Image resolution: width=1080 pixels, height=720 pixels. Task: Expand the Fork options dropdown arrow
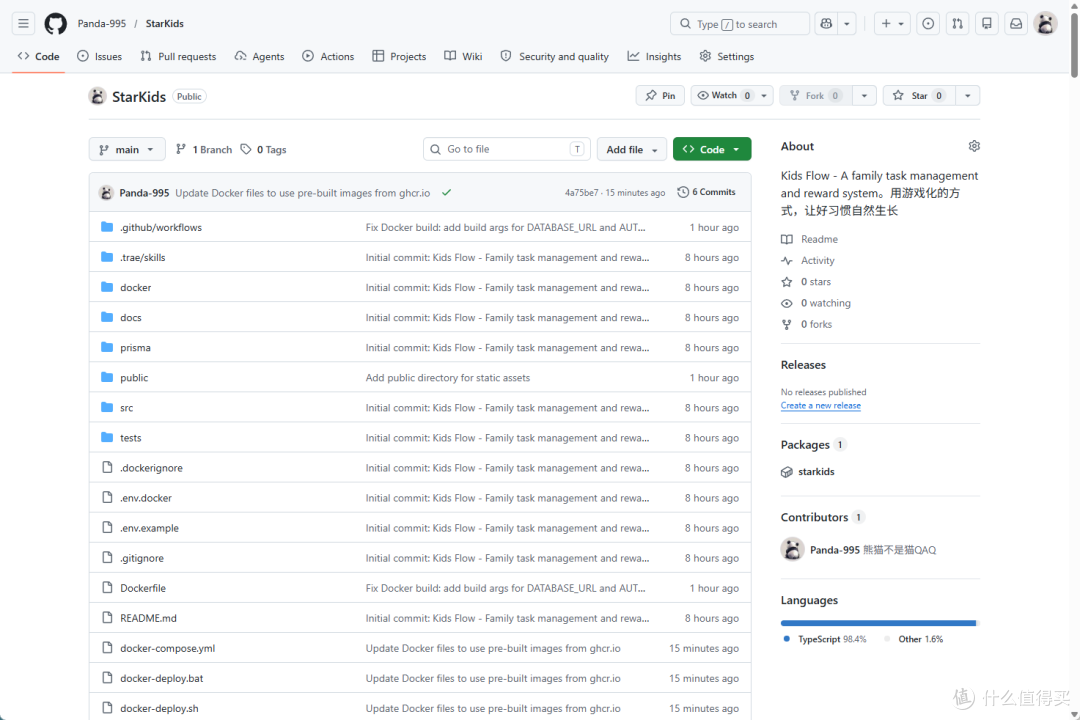click(864, 96)
